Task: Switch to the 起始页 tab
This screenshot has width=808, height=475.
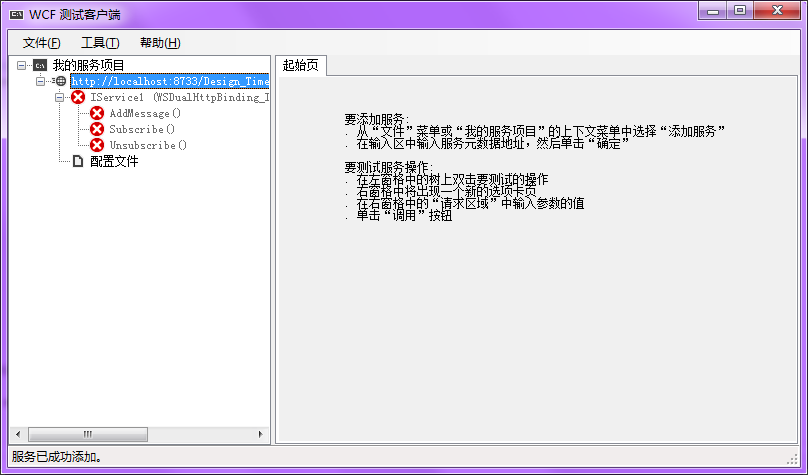Action: pos(301,65)
